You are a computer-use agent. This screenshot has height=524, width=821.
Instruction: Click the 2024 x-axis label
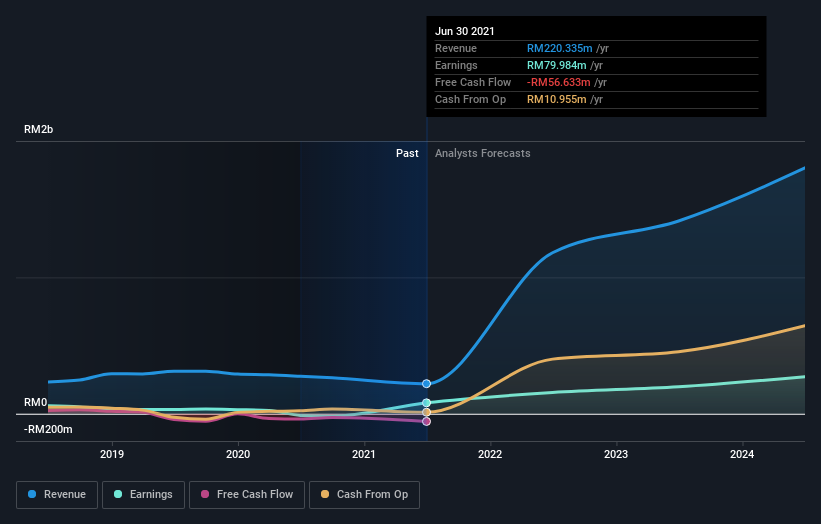pos(742,454)
